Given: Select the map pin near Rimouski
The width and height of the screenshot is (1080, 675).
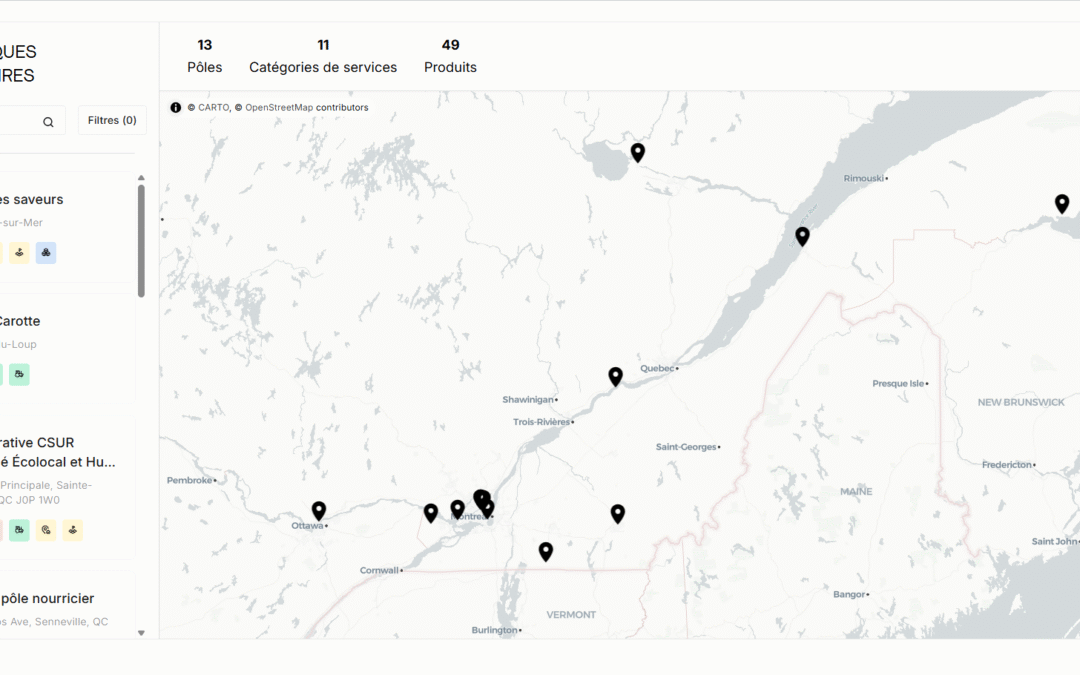Looking at the screenshot, I should pos(802,236).
